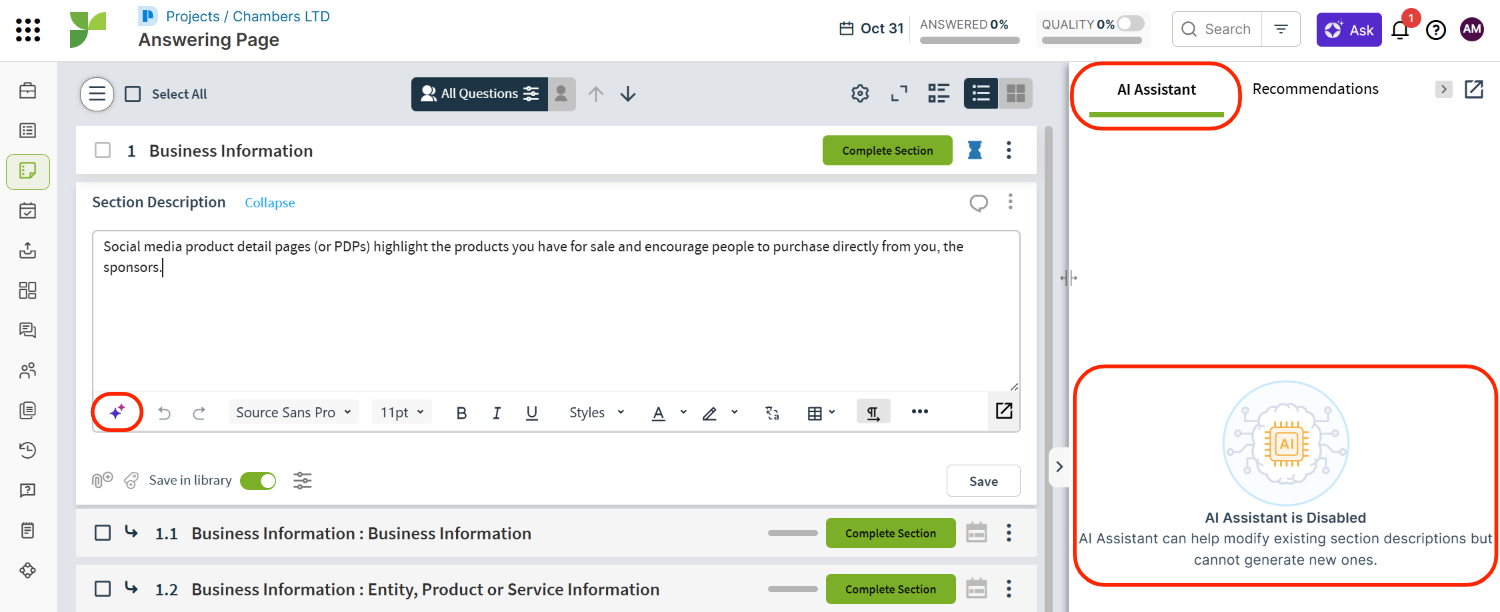Toggle the Quality switch
Image resolution: width=1500 pixels, height=612 pixels.
click(1131, 24)
